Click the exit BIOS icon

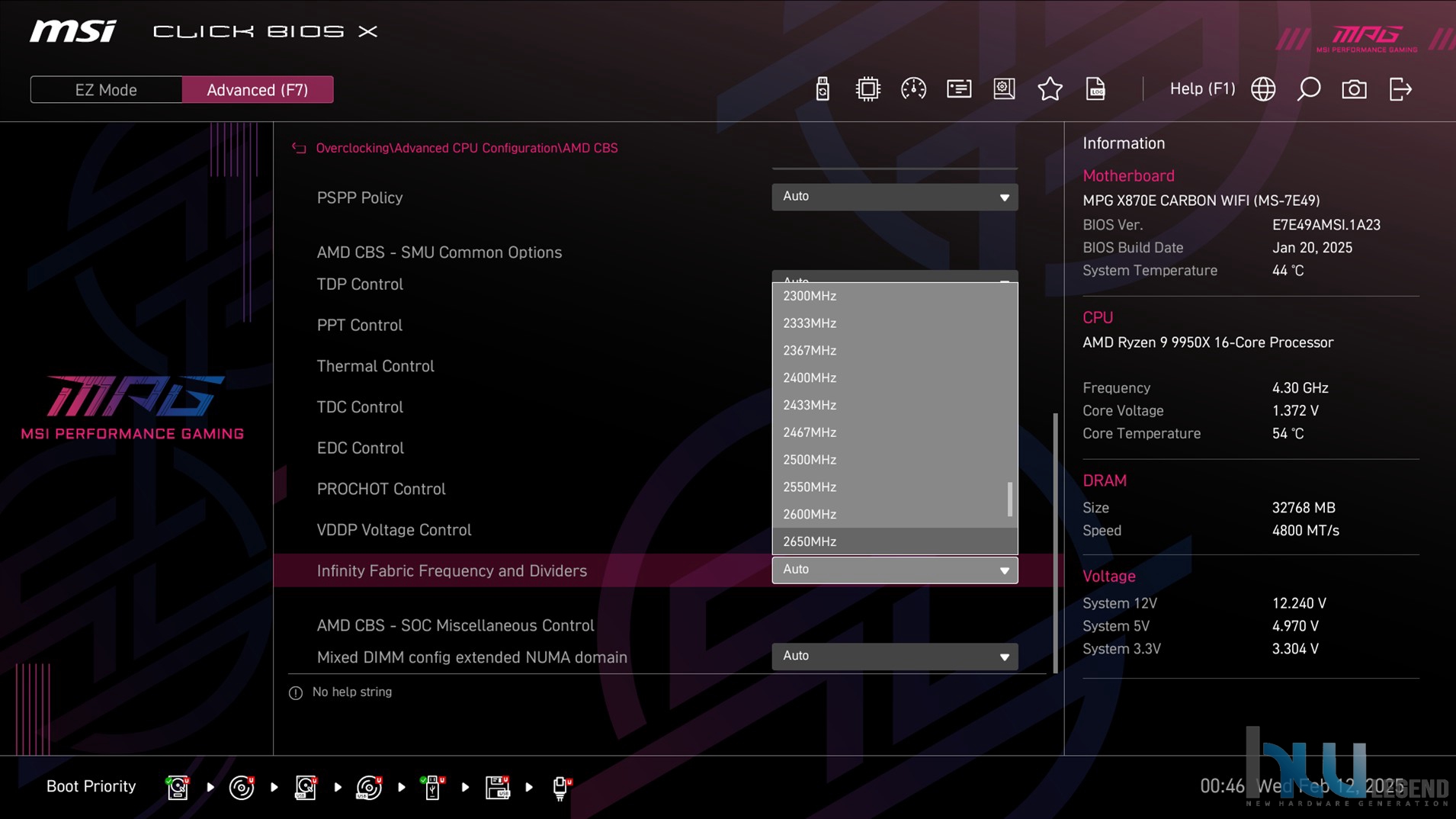[1400, 89]
